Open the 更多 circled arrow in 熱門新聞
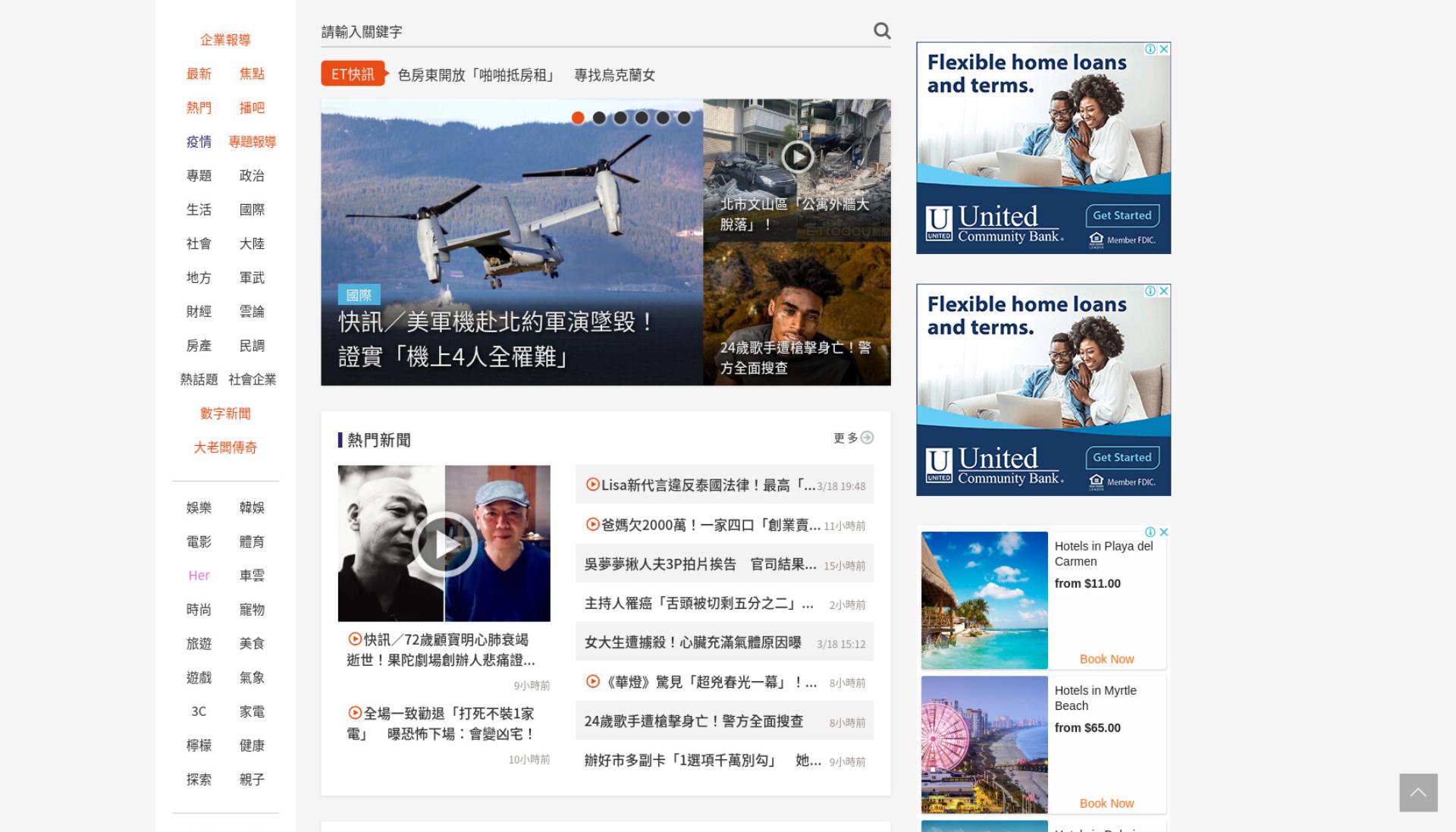 868,438
